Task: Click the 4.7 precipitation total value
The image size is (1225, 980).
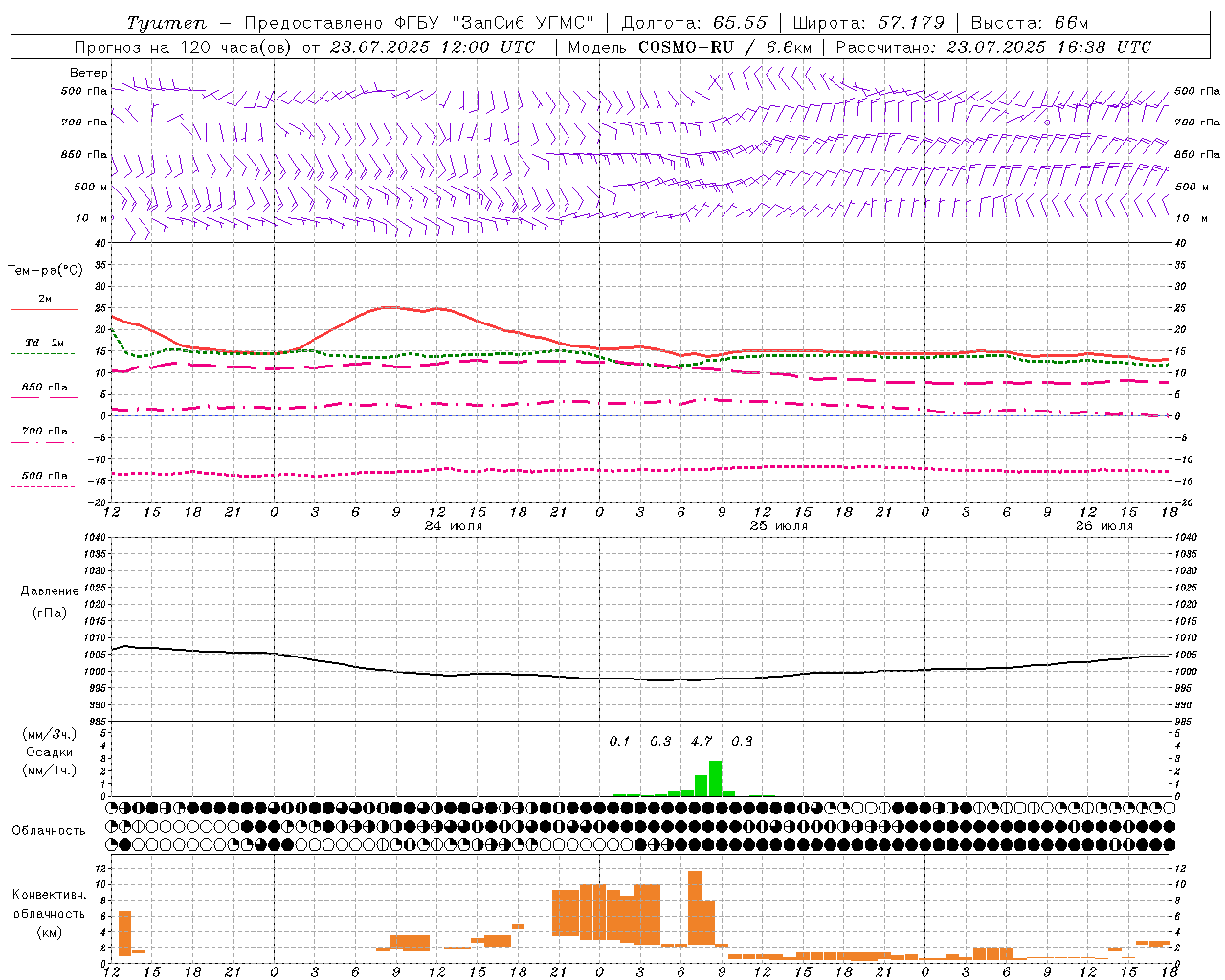Action: tap(702, 742)
